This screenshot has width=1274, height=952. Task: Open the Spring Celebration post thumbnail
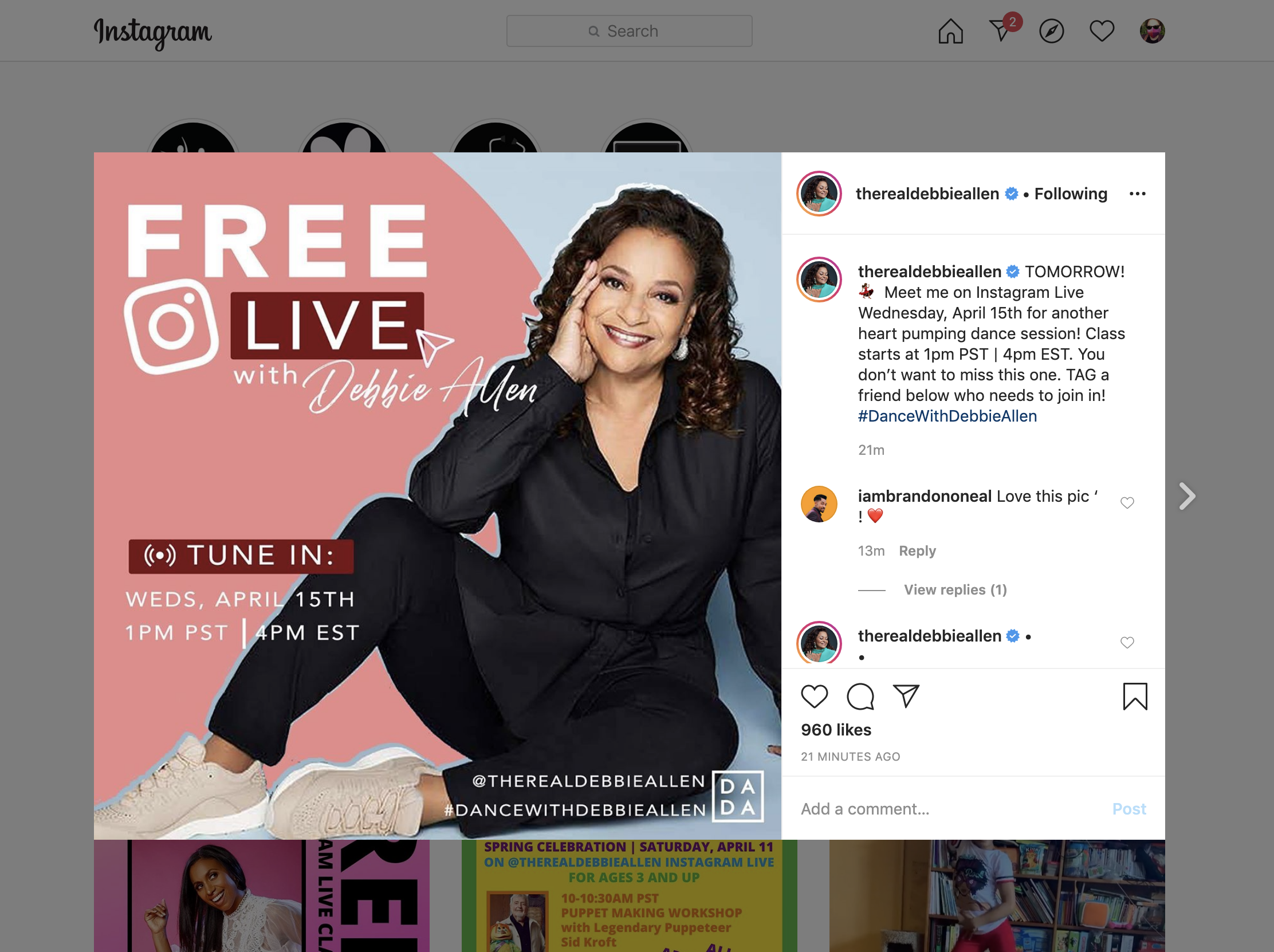click(629, 895)
